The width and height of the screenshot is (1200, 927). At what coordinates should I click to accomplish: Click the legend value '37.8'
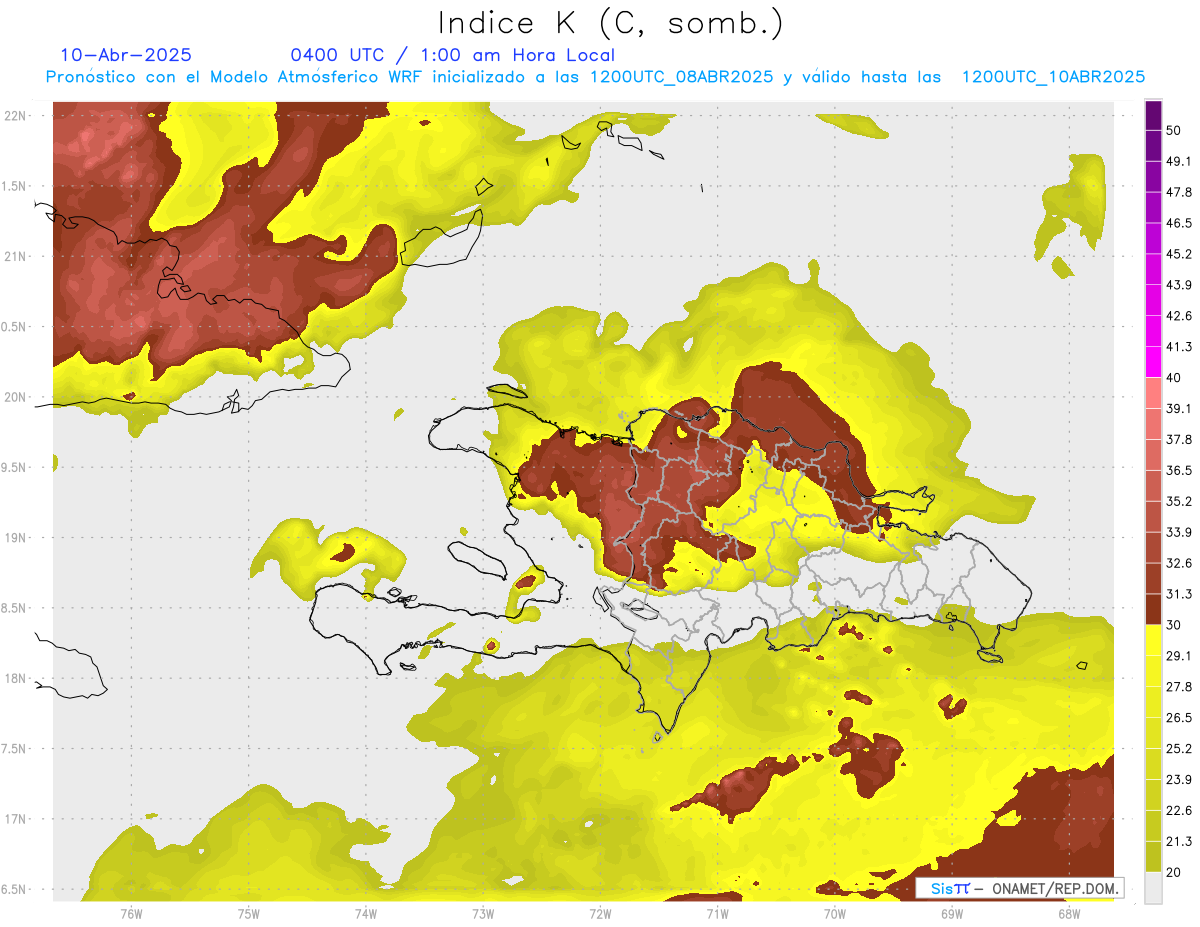point(1180,440)
